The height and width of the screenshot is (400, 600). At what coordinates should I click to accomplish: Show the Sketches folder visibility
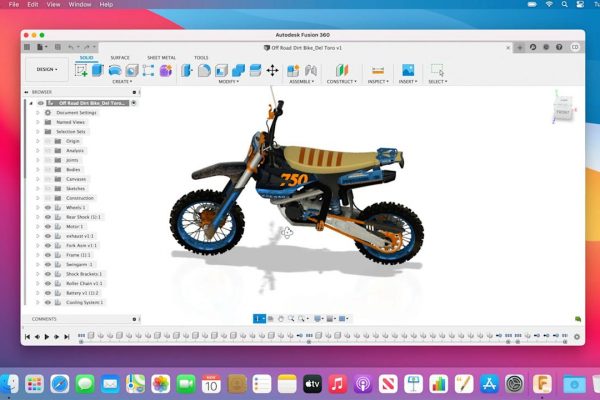(48, 189)
